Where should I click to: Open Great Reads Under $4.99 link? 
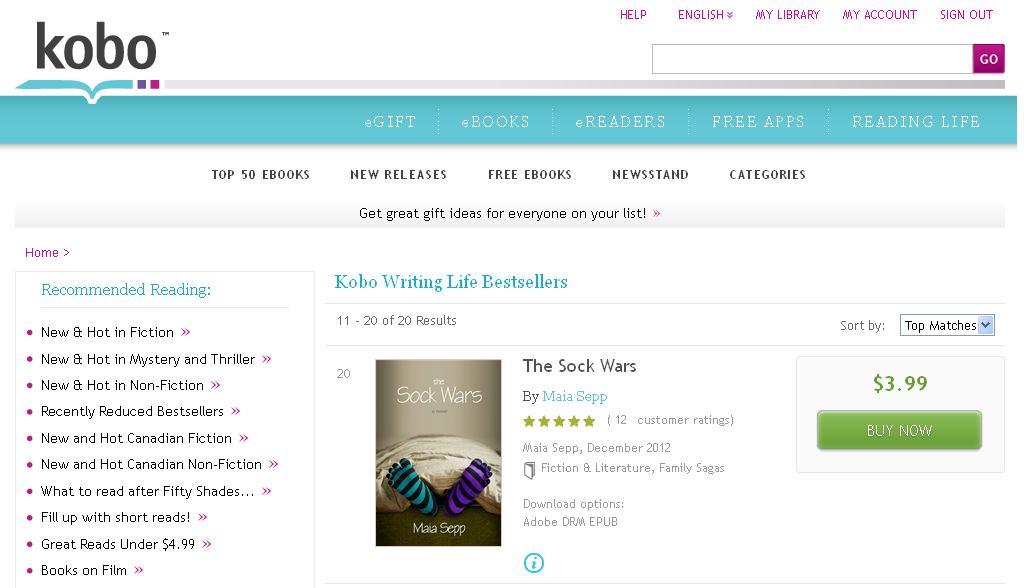tap(118, 544)
